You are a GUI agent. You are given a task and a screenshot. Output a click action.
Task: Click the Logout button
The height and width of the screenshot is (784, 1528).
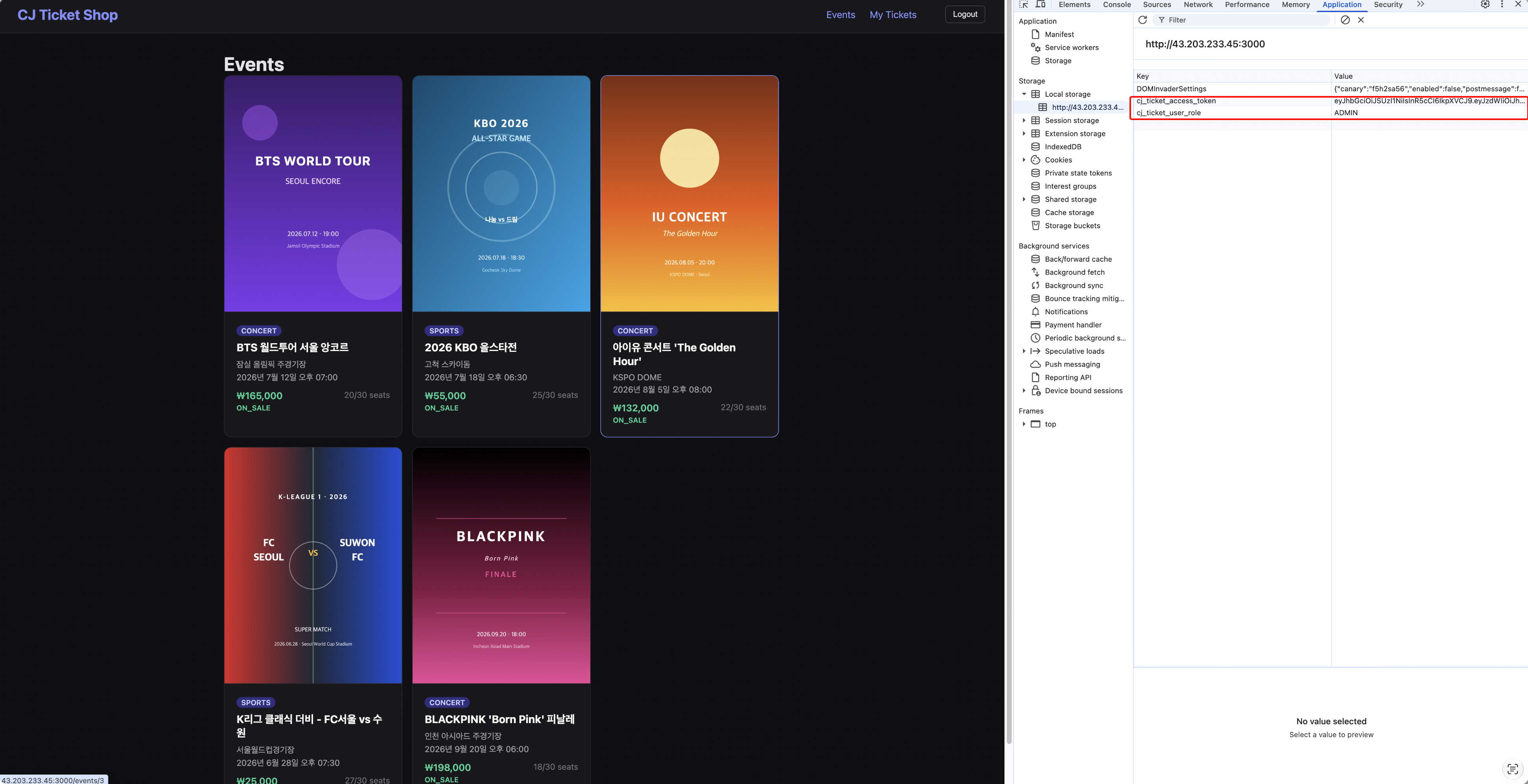965,14
